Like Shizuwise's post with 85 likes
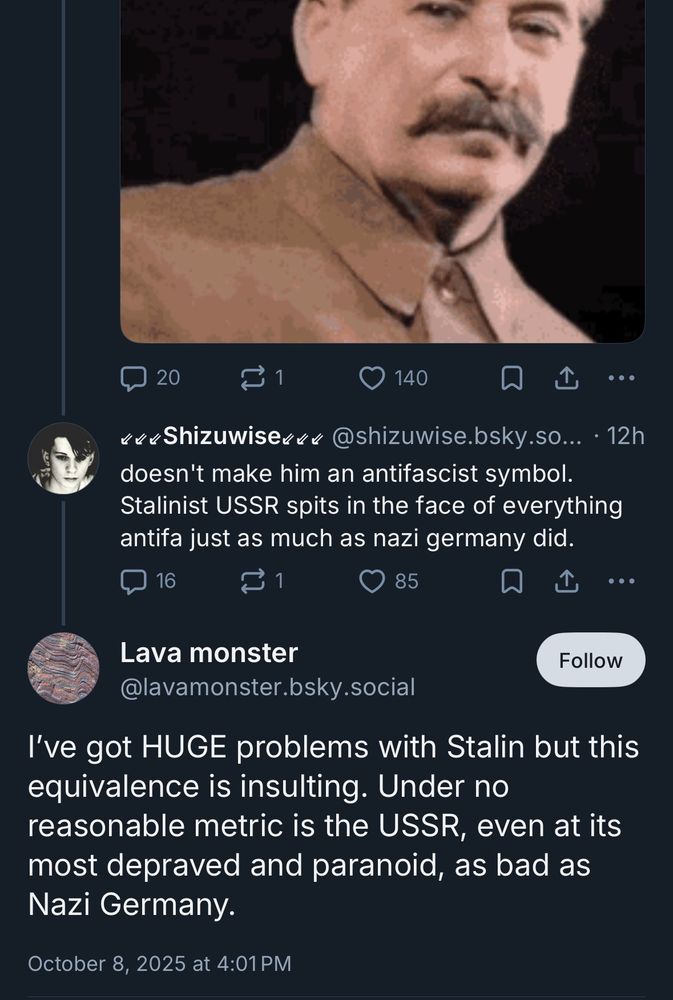 pyautogui.click(x=373, y=580)
